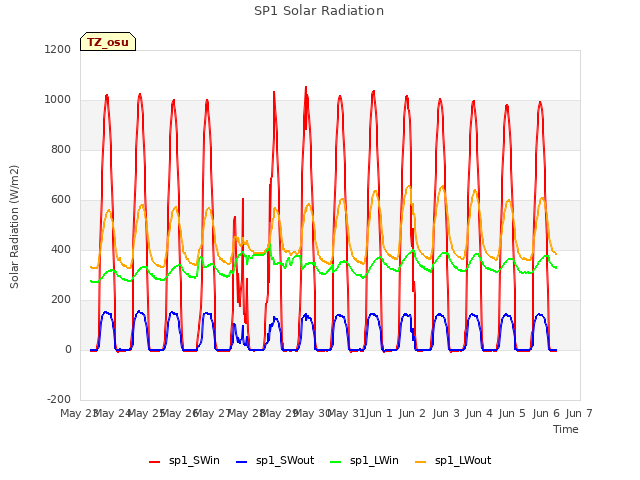640x480 pixels.
Task: Click the 400 y-axis tick label
Action: (61, 249)
